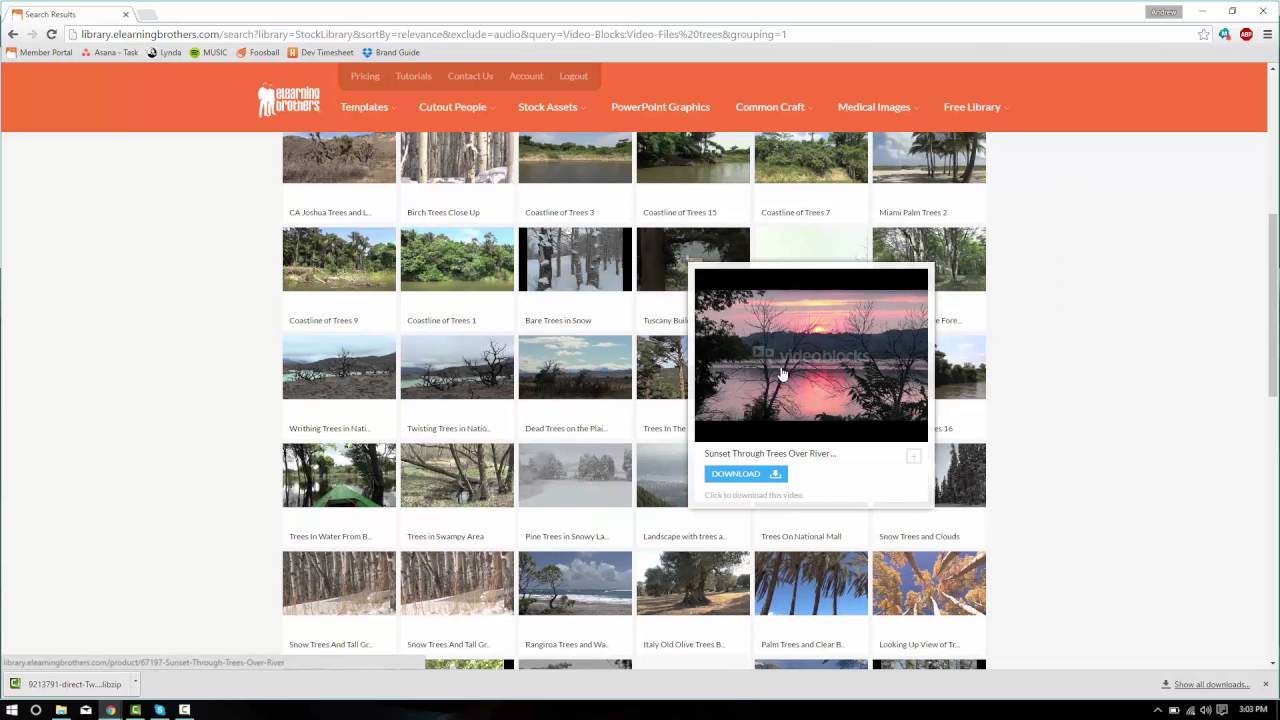The height and width of the screenshot is (720, 1280).
Task: Open the Asana - Task bookmark
Action: point(110,53)
